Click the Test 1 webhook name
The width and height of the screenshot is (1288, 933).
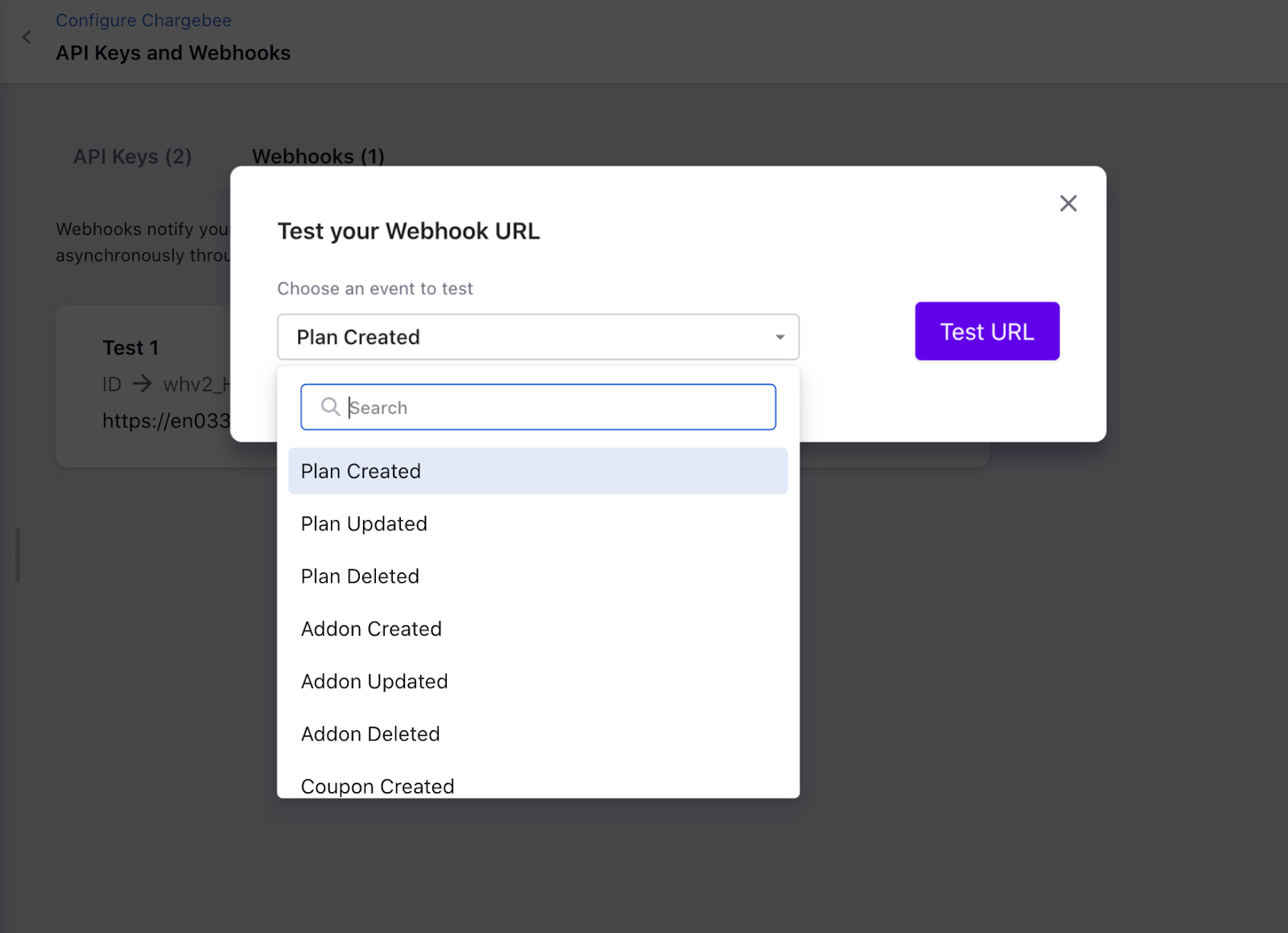(130, 348)
